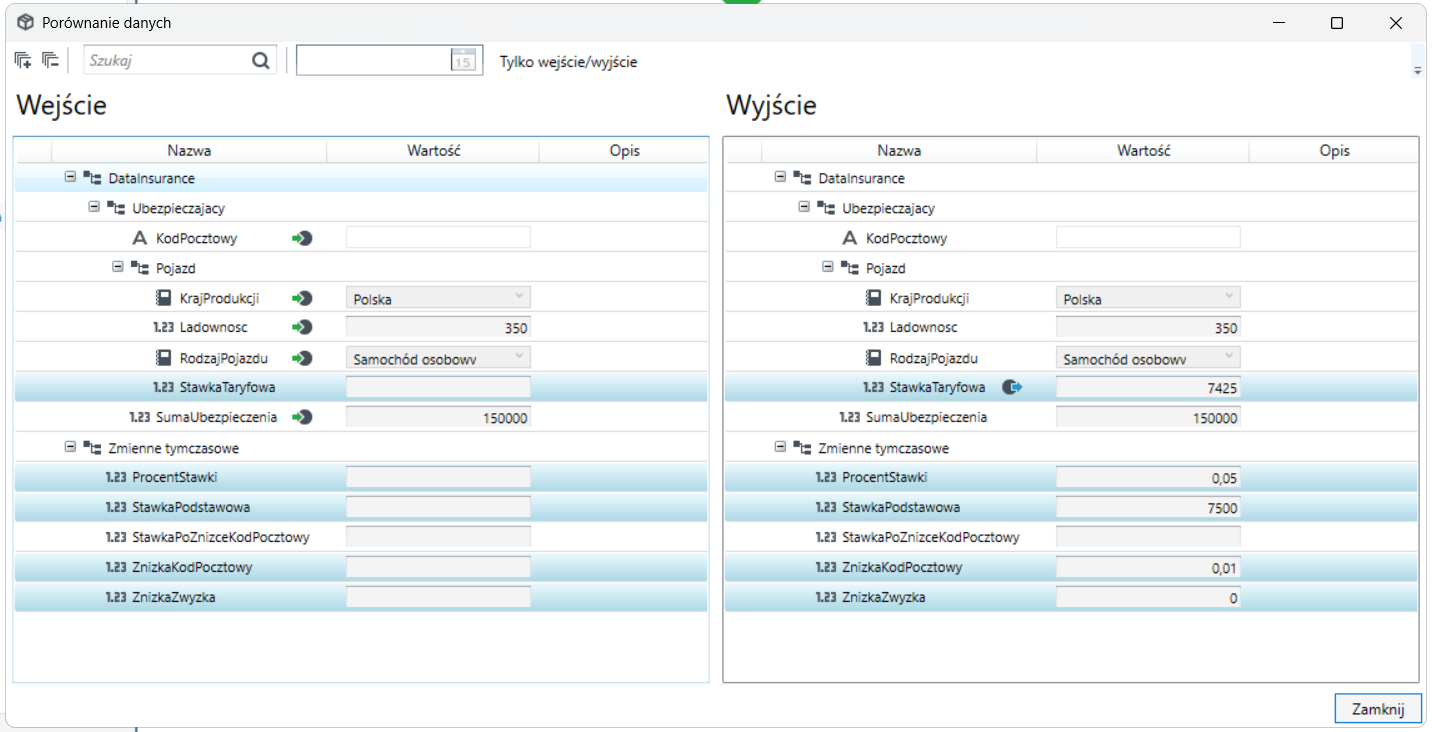Image resolution: width=1432 pixels, height=732 pixels.
Task: Click the green input arrow next to KodPocztowy
Action: [x=302, y=238]
